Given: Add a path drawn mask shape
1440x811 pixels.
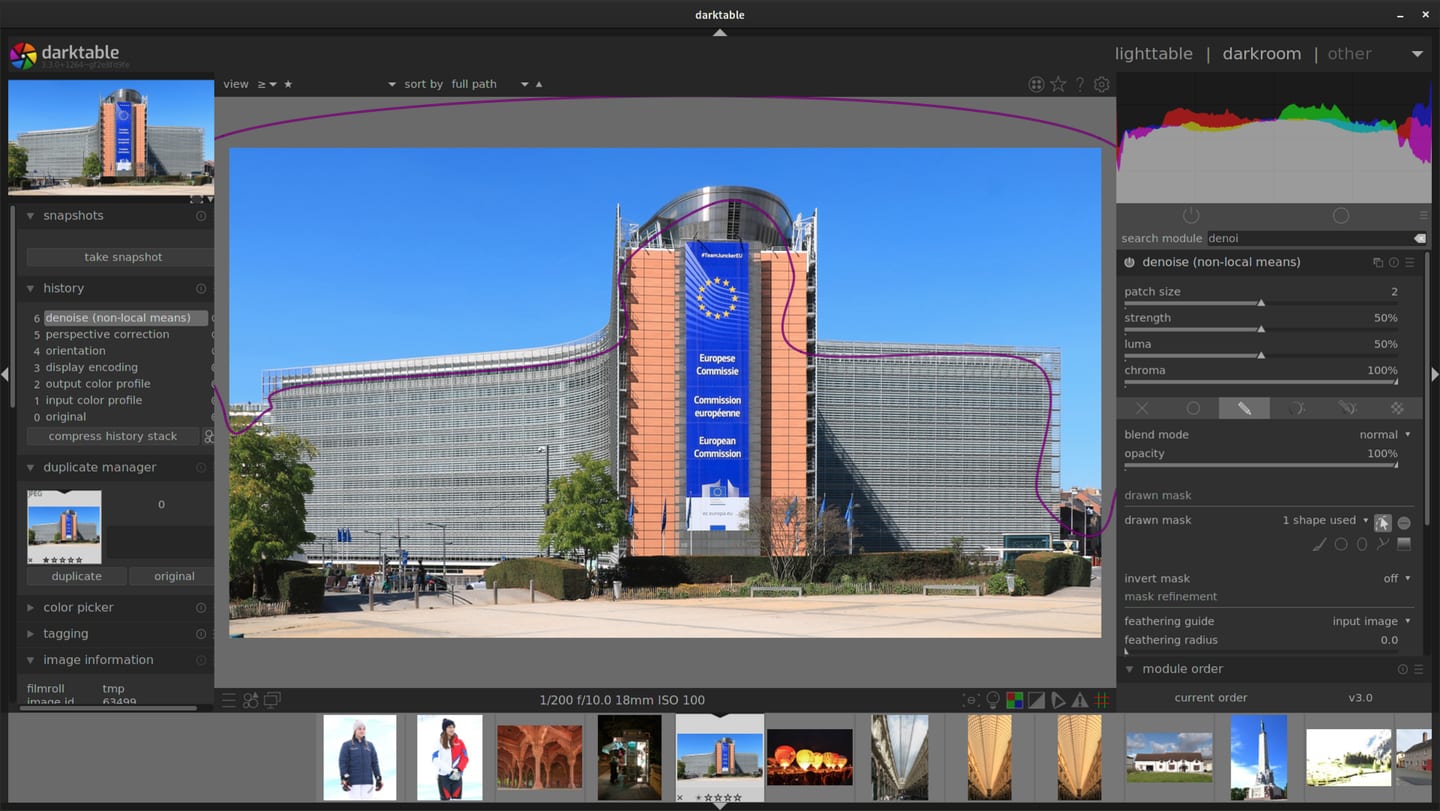Looking at the screenshot, I should coord(1383,545).
